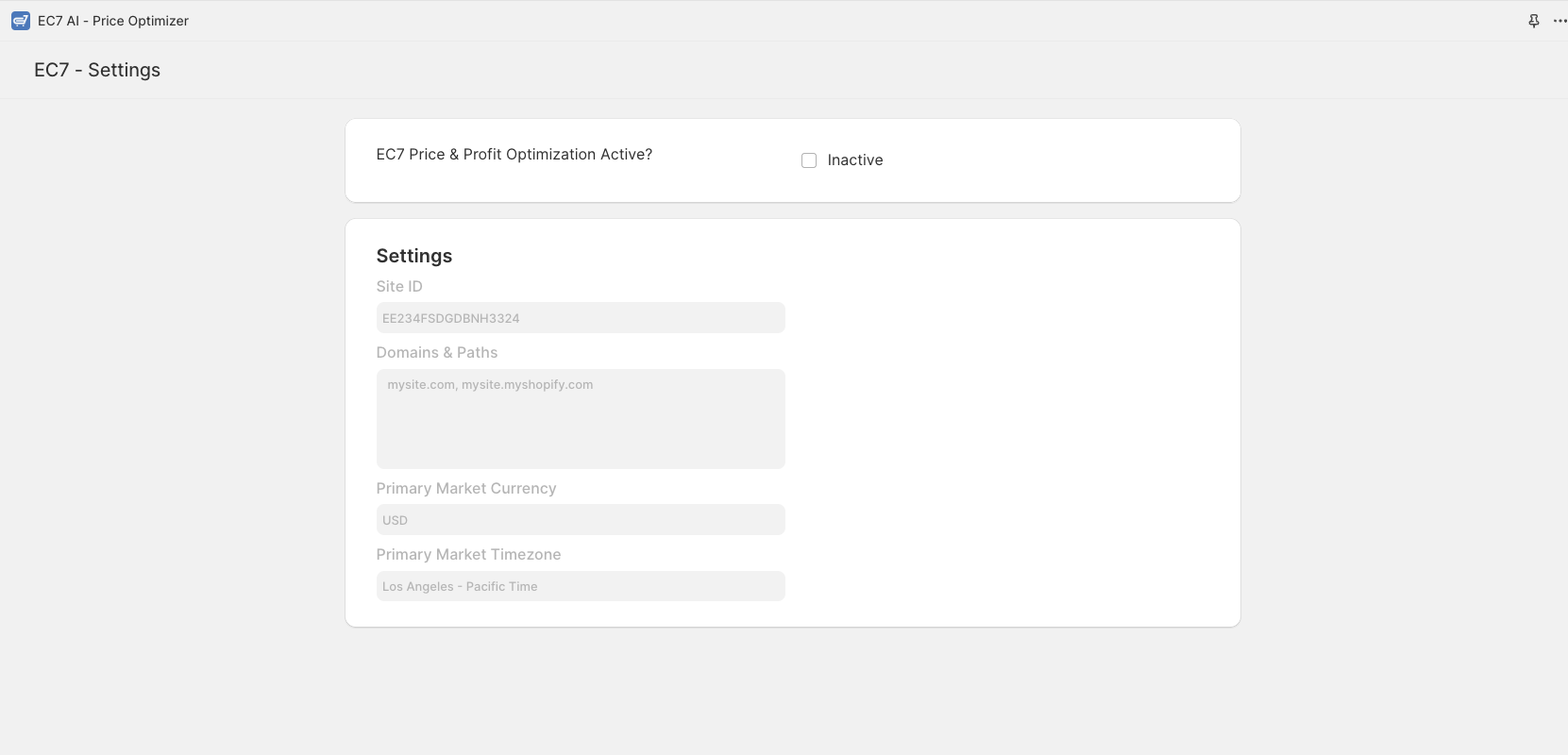Click the Inactive checkbox label
Viewport: 1568px width, 755px height.
click(855, 160)
